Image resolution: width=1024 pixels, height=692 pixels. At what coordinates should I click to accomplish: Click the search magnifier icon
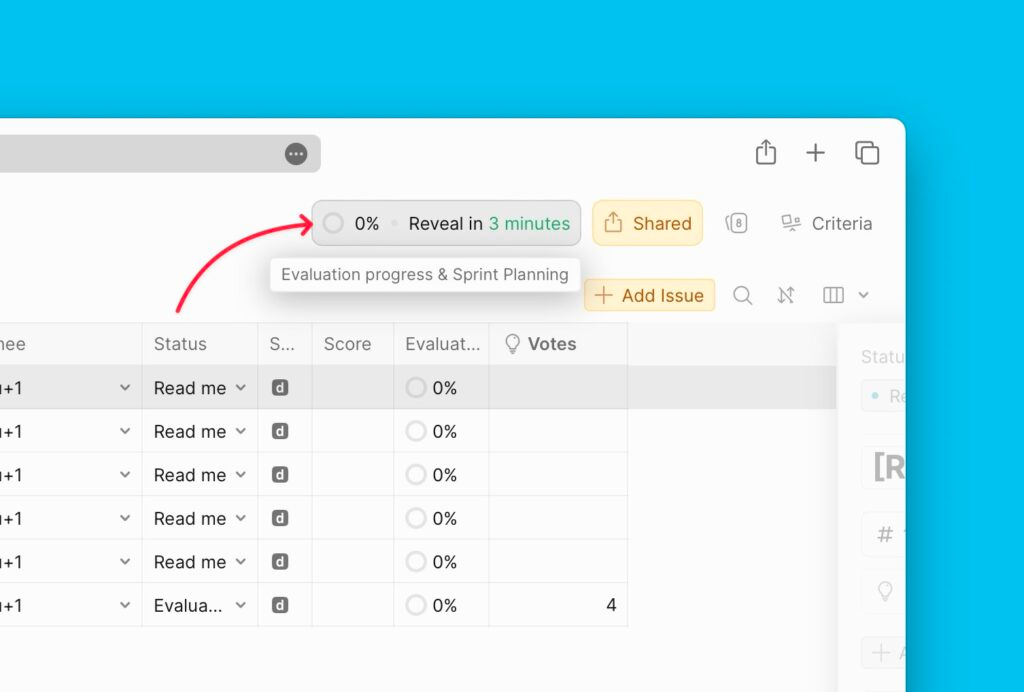[x=742, y=295]
